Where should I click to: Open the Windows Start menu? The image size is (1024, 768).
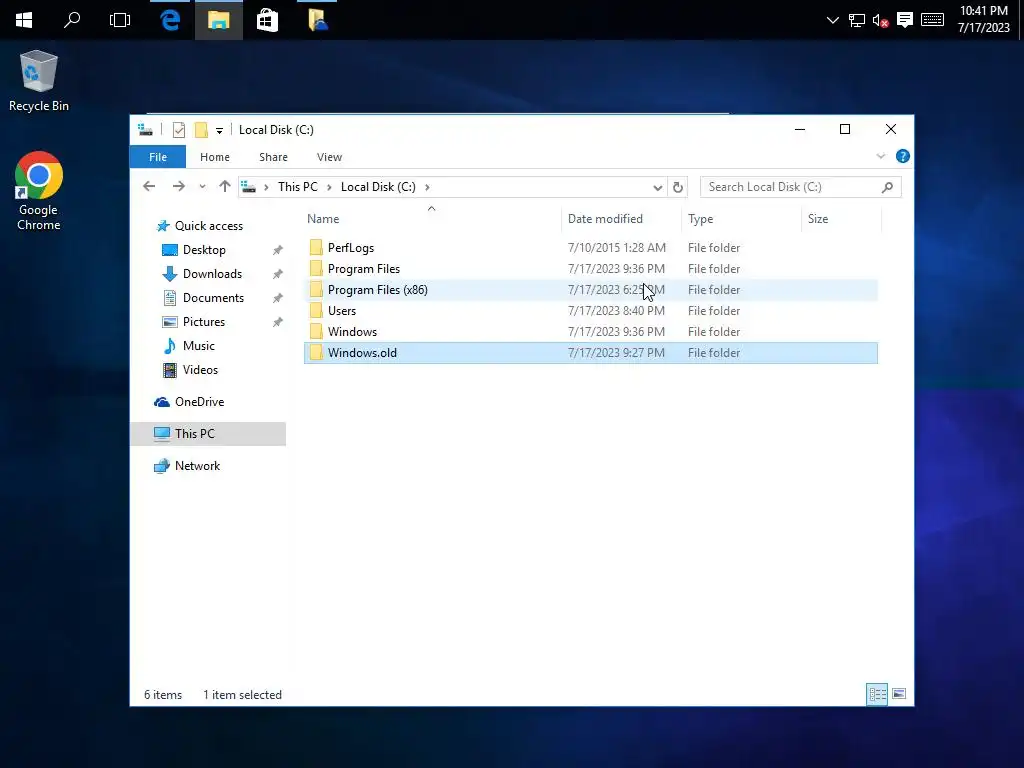24,20
